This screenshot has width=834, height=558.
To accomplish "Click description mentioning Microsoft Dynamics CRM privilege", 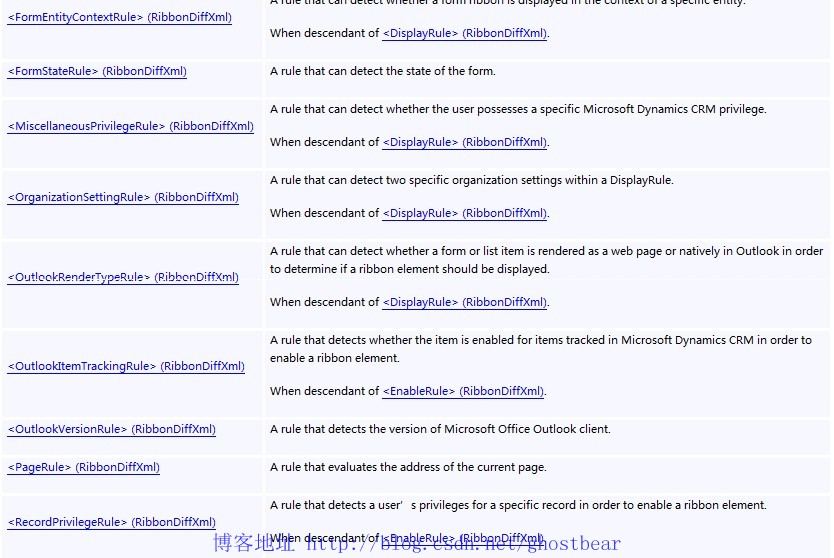I will (x=518, y=109).
